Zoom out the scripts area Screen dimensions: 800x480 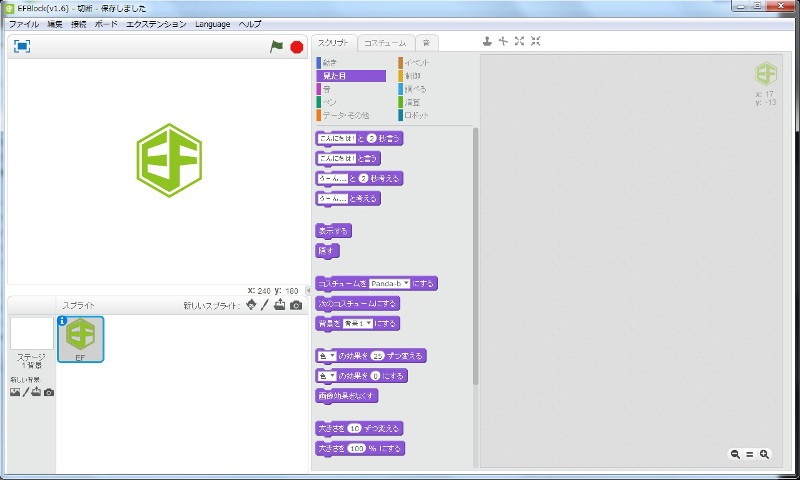point(735,454)
